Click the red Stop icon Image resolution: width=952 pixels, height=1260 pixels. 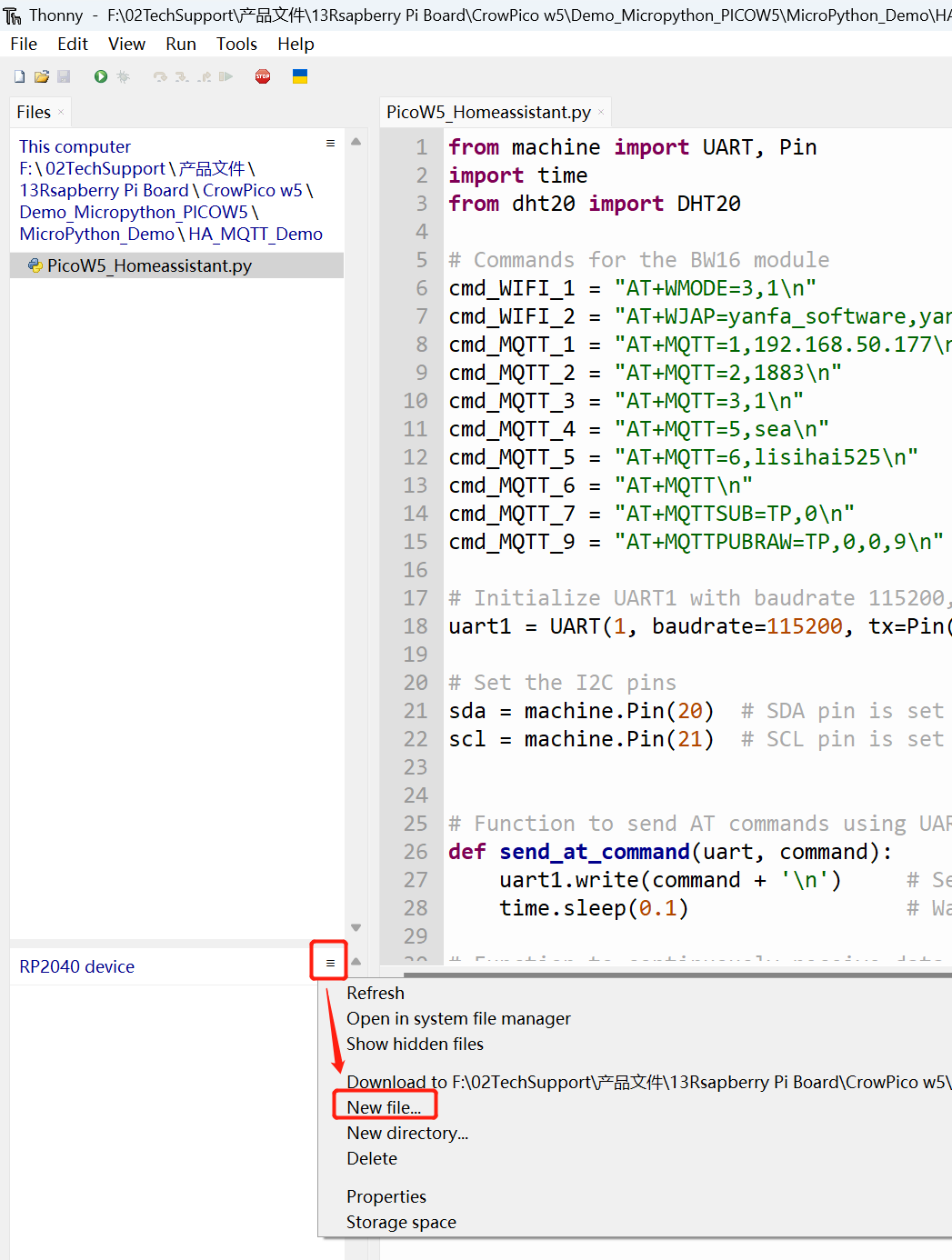(x=263, y=76)
